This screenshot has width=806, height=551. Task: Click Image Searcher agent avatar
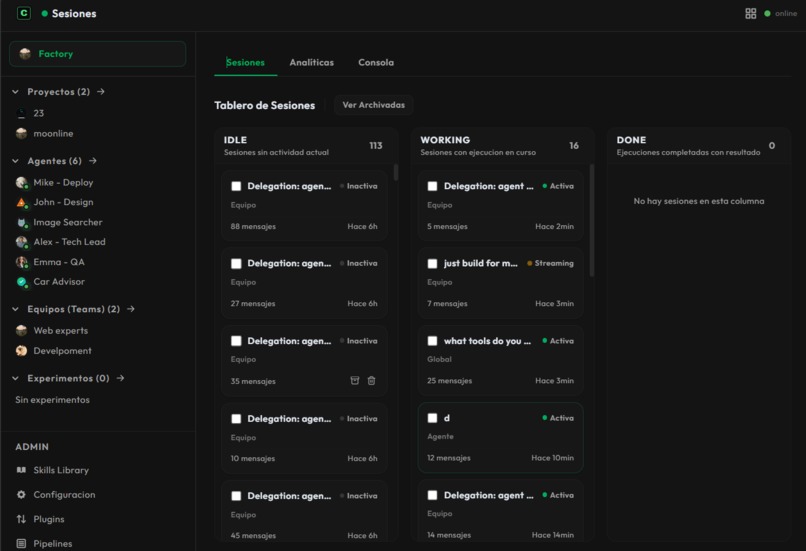click(x=22, y=223)
